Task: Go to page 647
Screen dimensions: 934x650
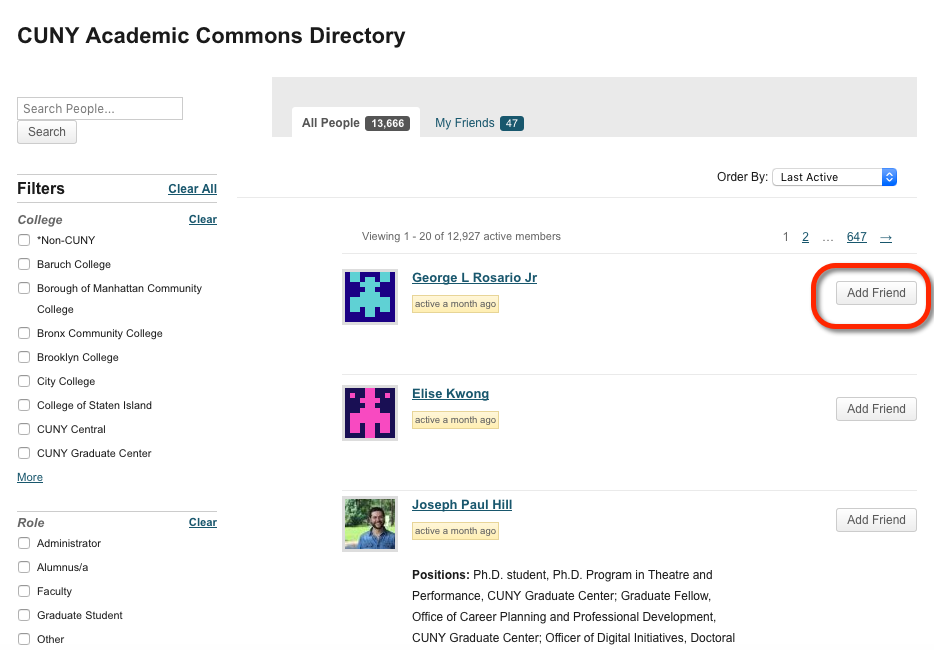Action: tap(857, 237)
